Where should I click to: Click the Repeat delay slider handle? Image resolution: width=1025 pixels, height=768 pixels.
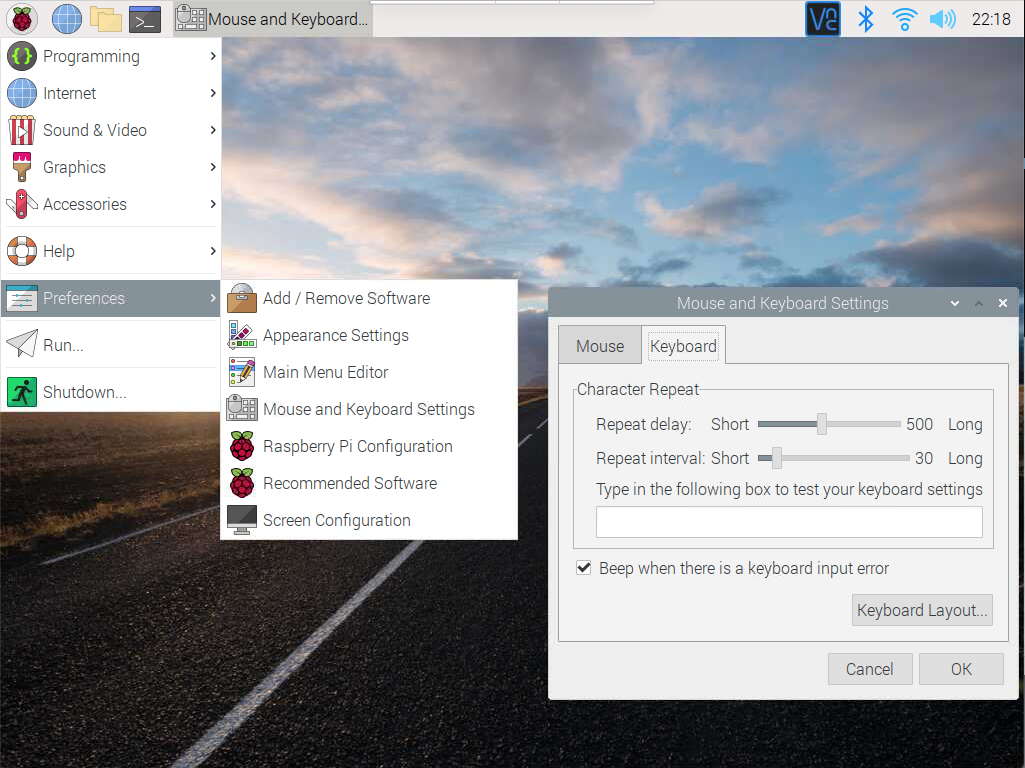click(822, 424)
